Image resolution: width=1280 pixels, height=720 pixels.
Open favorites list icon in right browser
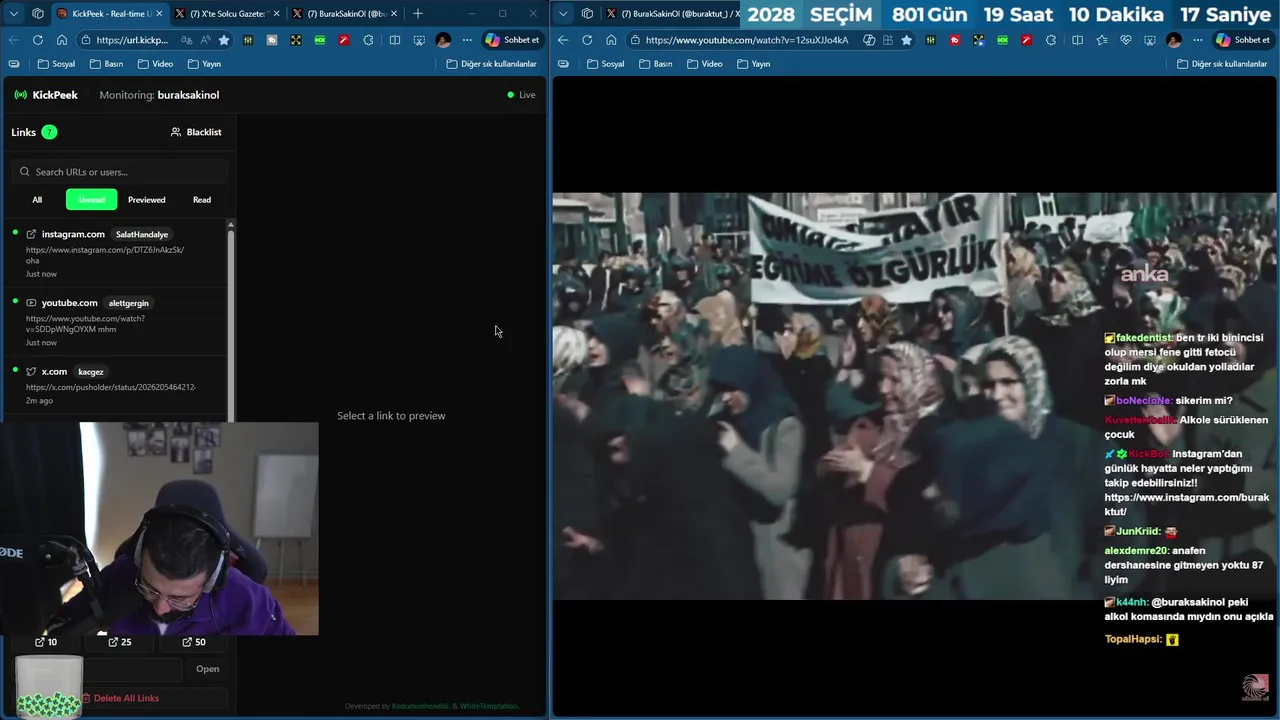tap(1101, 40)
